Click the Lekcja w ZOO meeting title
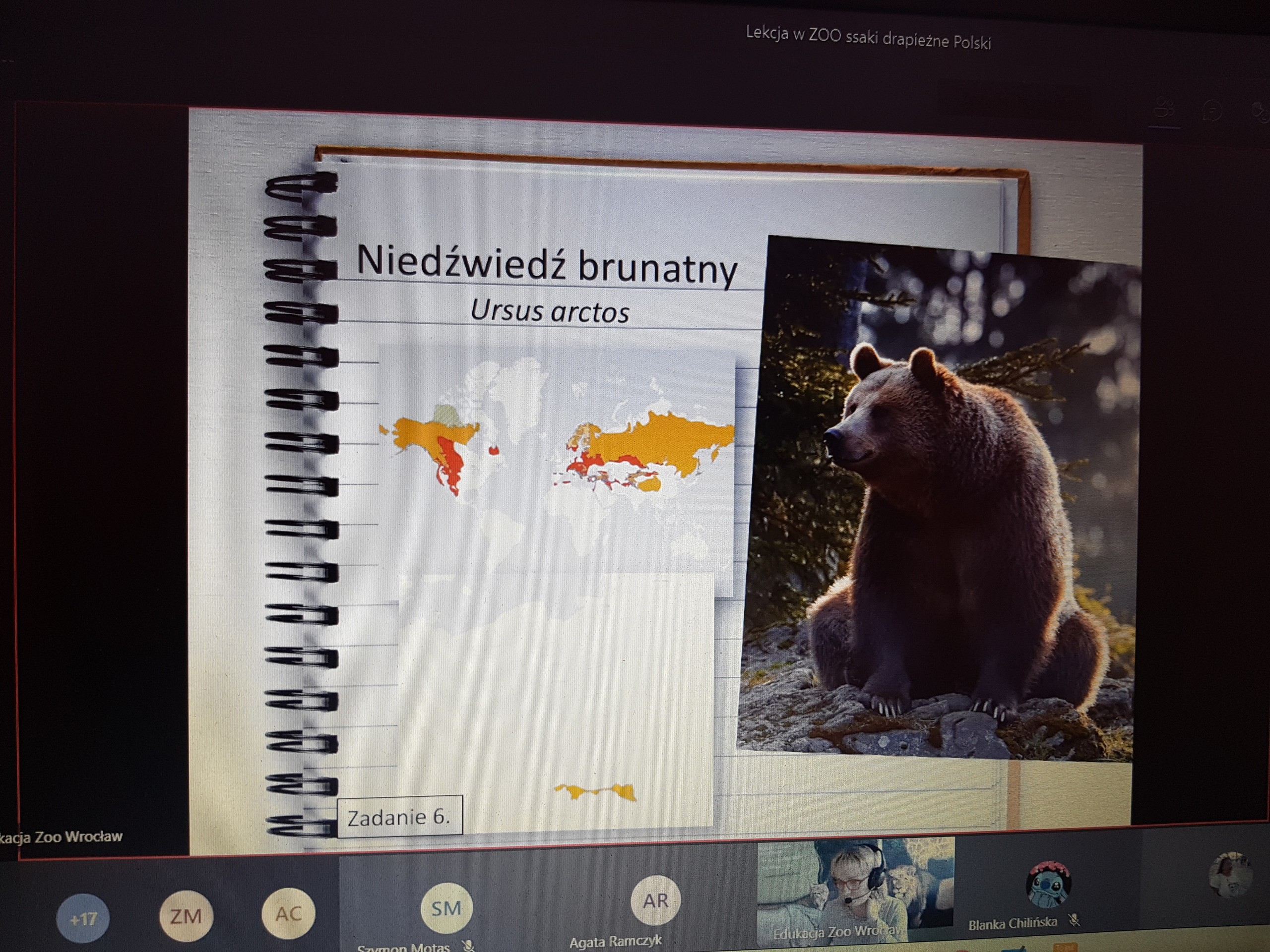1270x952 pixels. (x=868, y=37)
